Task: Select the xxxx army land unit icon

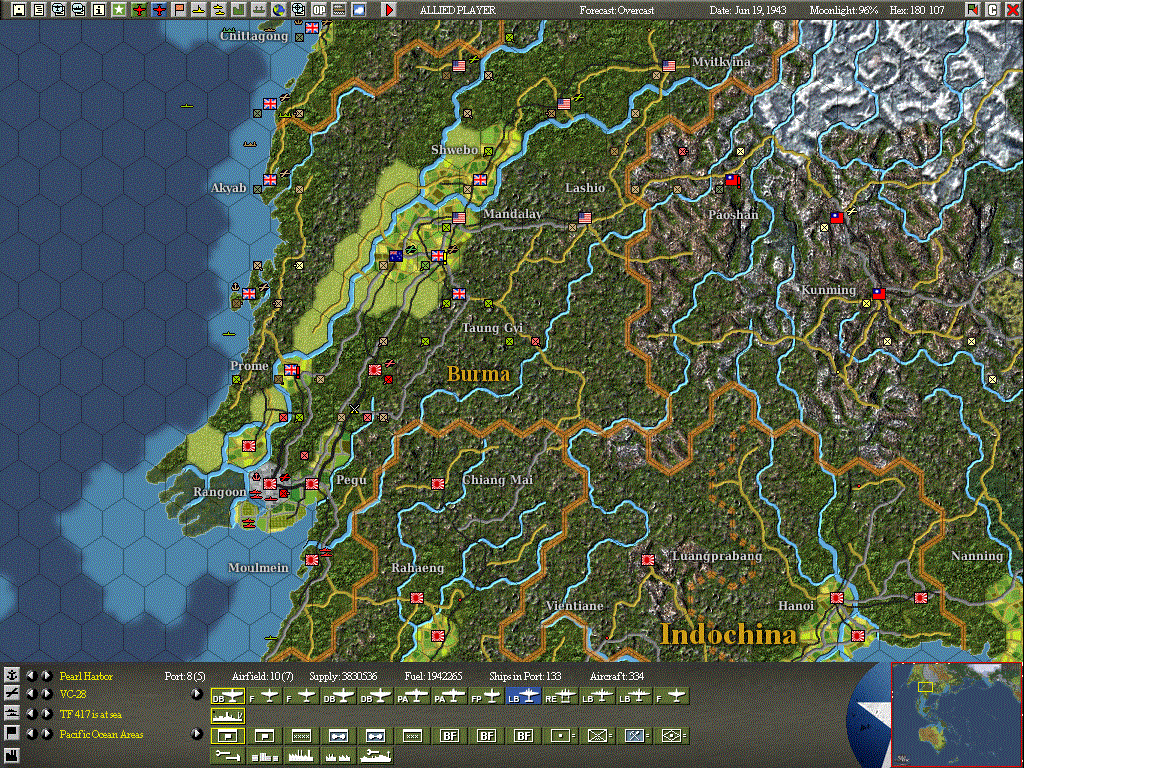Action: [301, 736]
